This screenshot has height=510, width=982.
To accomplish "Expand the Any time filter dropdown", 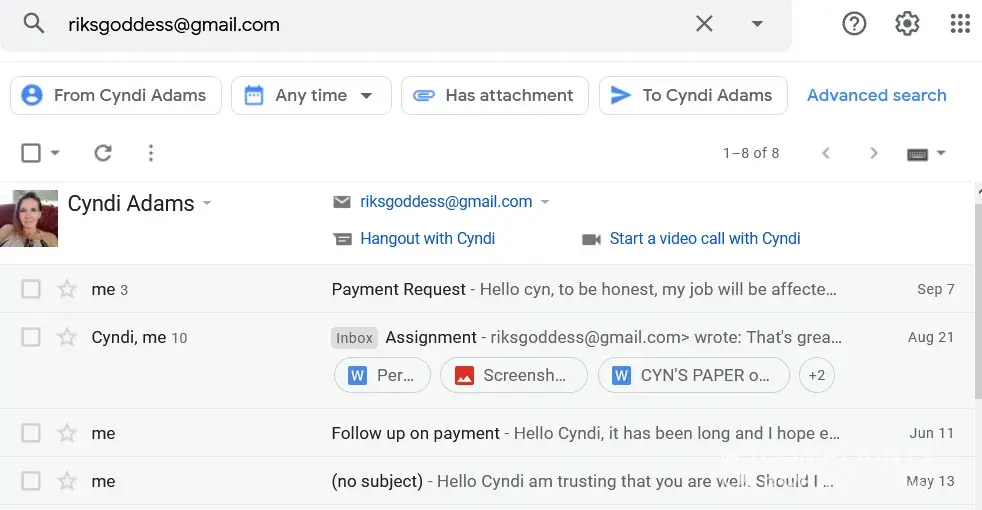I will [x=366, y=96].
